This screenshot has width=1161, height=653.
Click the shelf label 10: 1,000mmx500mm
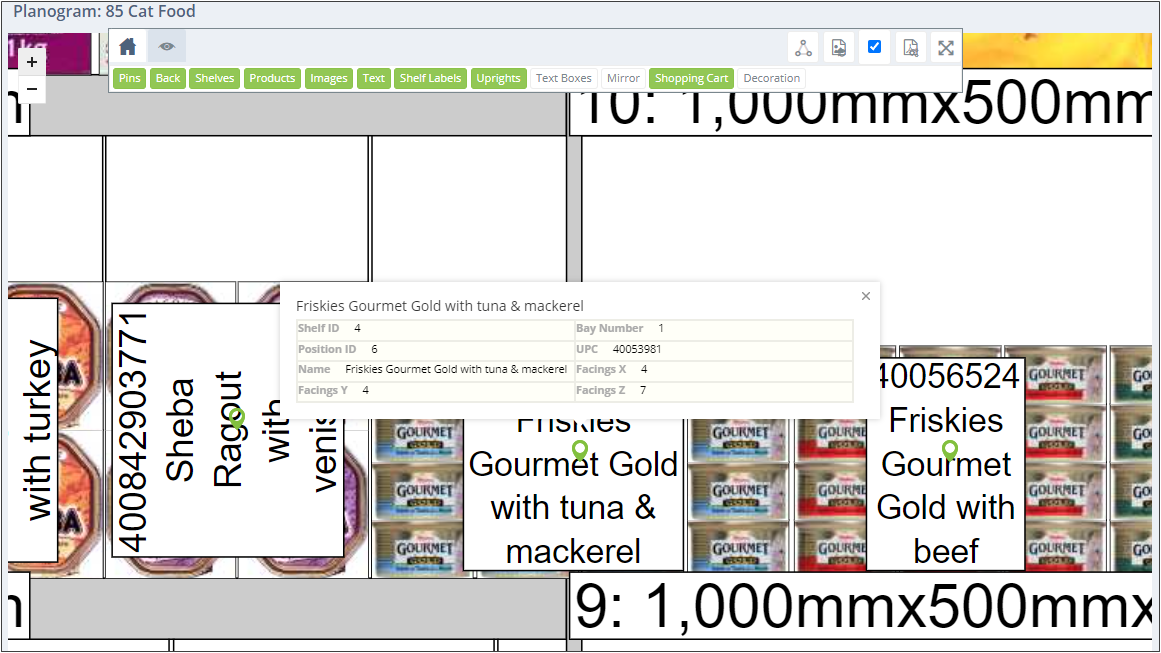[861, 104]
